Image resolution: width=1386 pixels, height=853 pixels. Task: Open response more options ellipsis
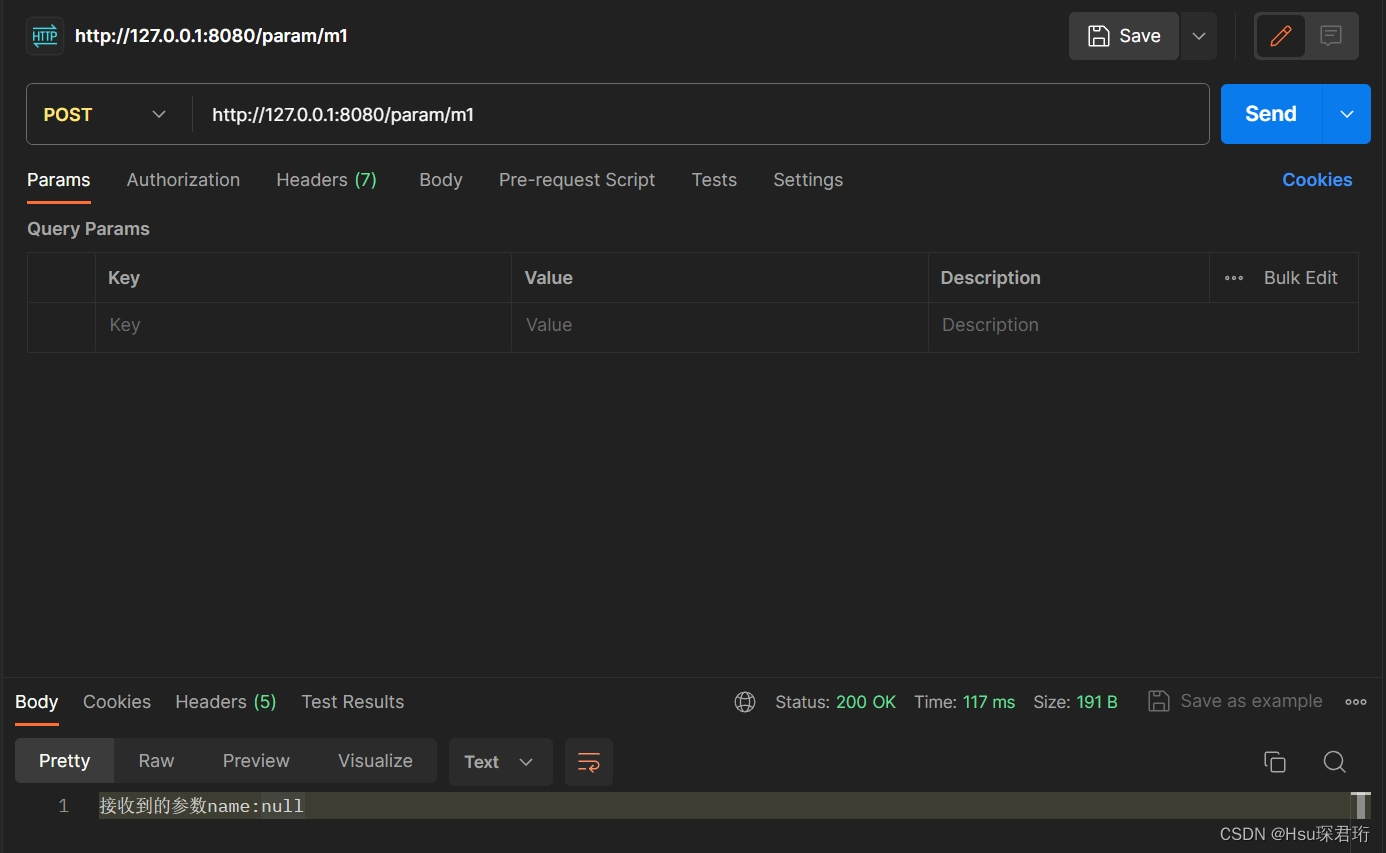click(x=1356, y=702)
